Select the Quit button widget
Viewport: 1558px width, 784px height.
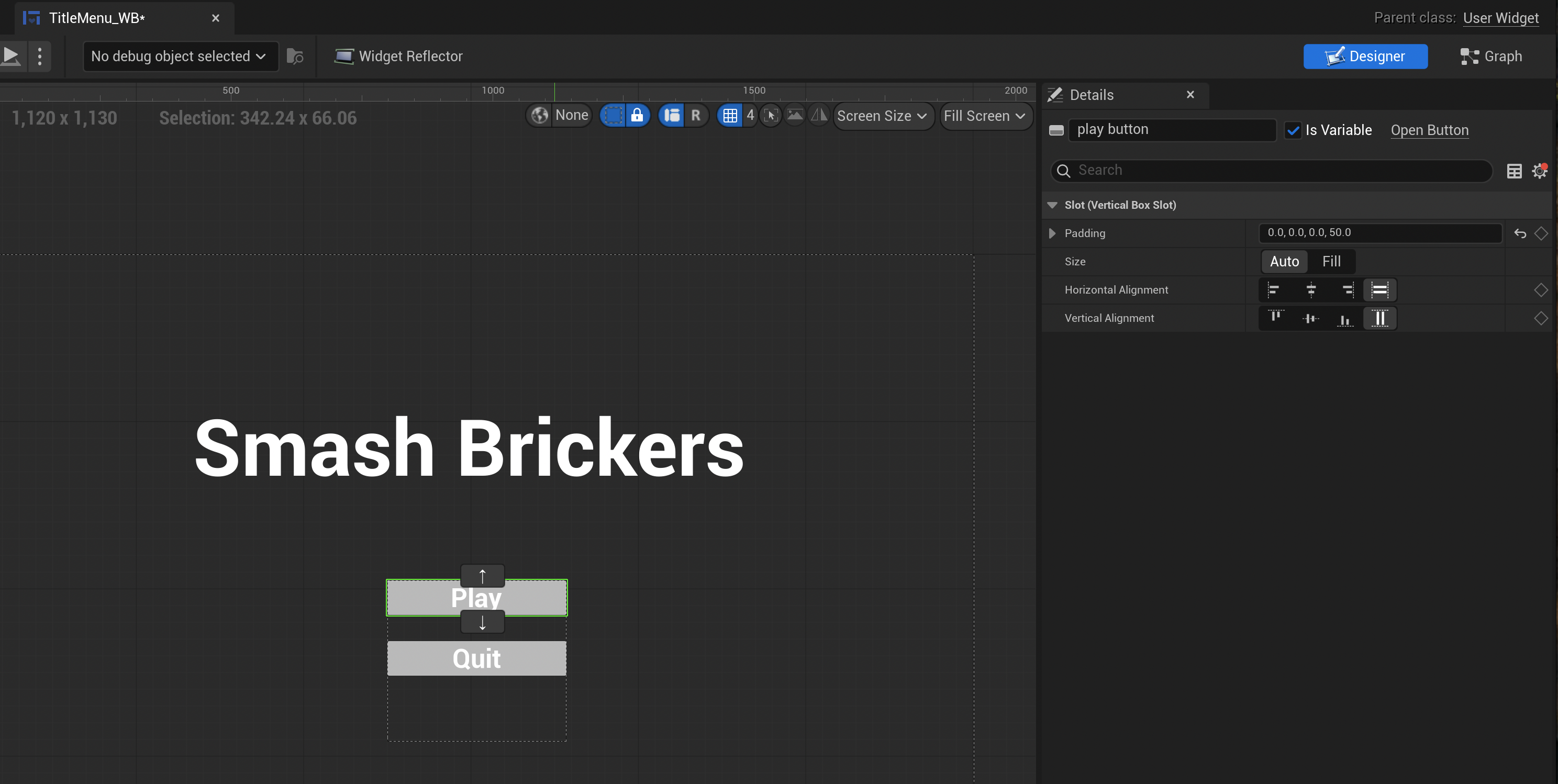(476, 658)
